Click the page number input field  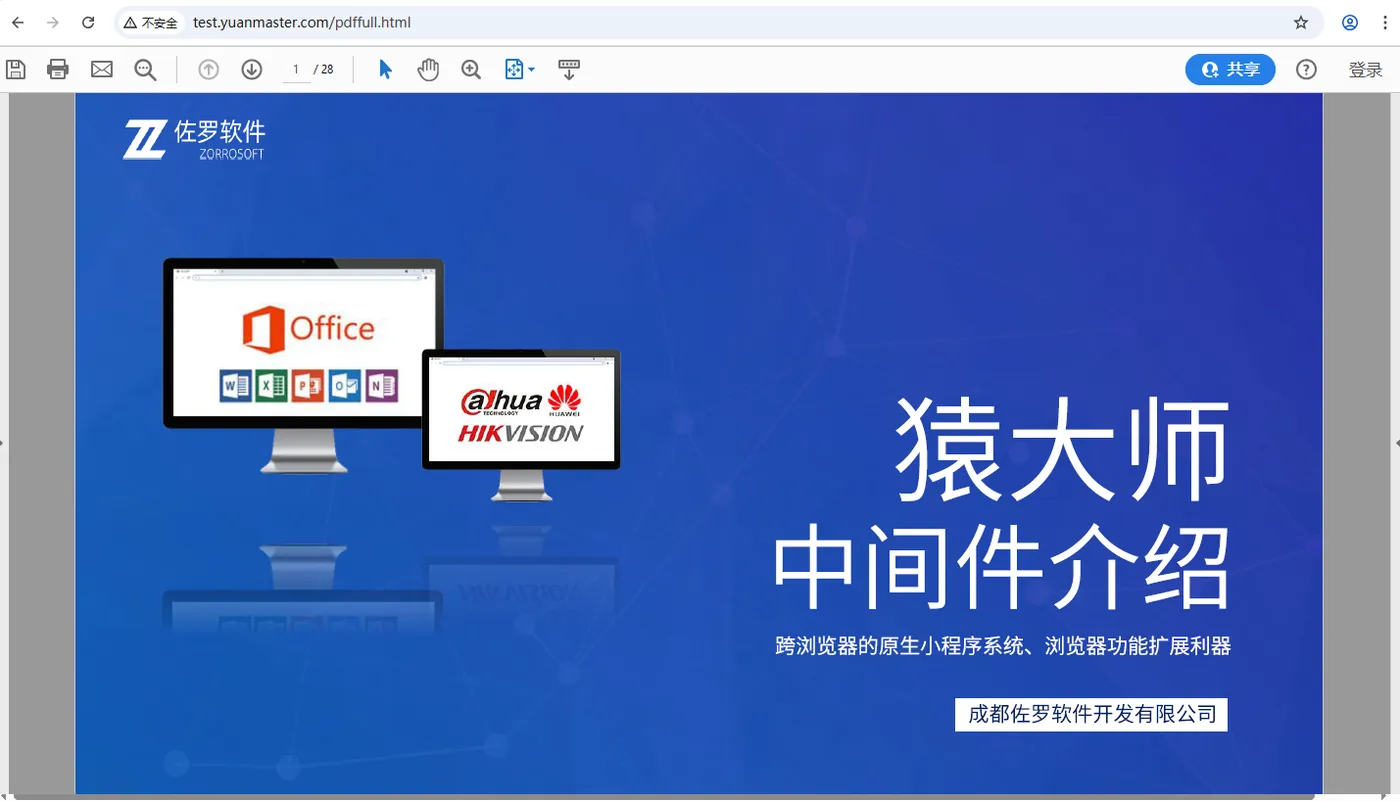point(295,69)
